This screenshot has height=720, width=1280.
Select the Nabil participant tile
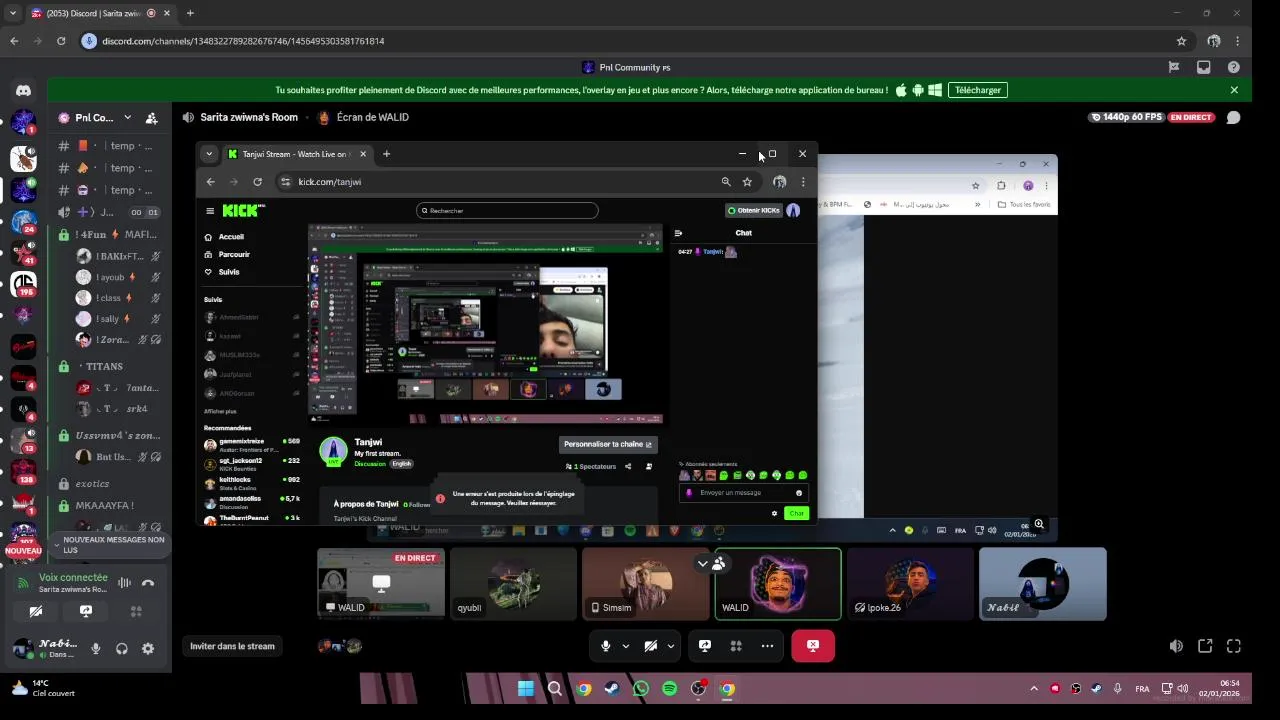click(x=1043, y=584)
